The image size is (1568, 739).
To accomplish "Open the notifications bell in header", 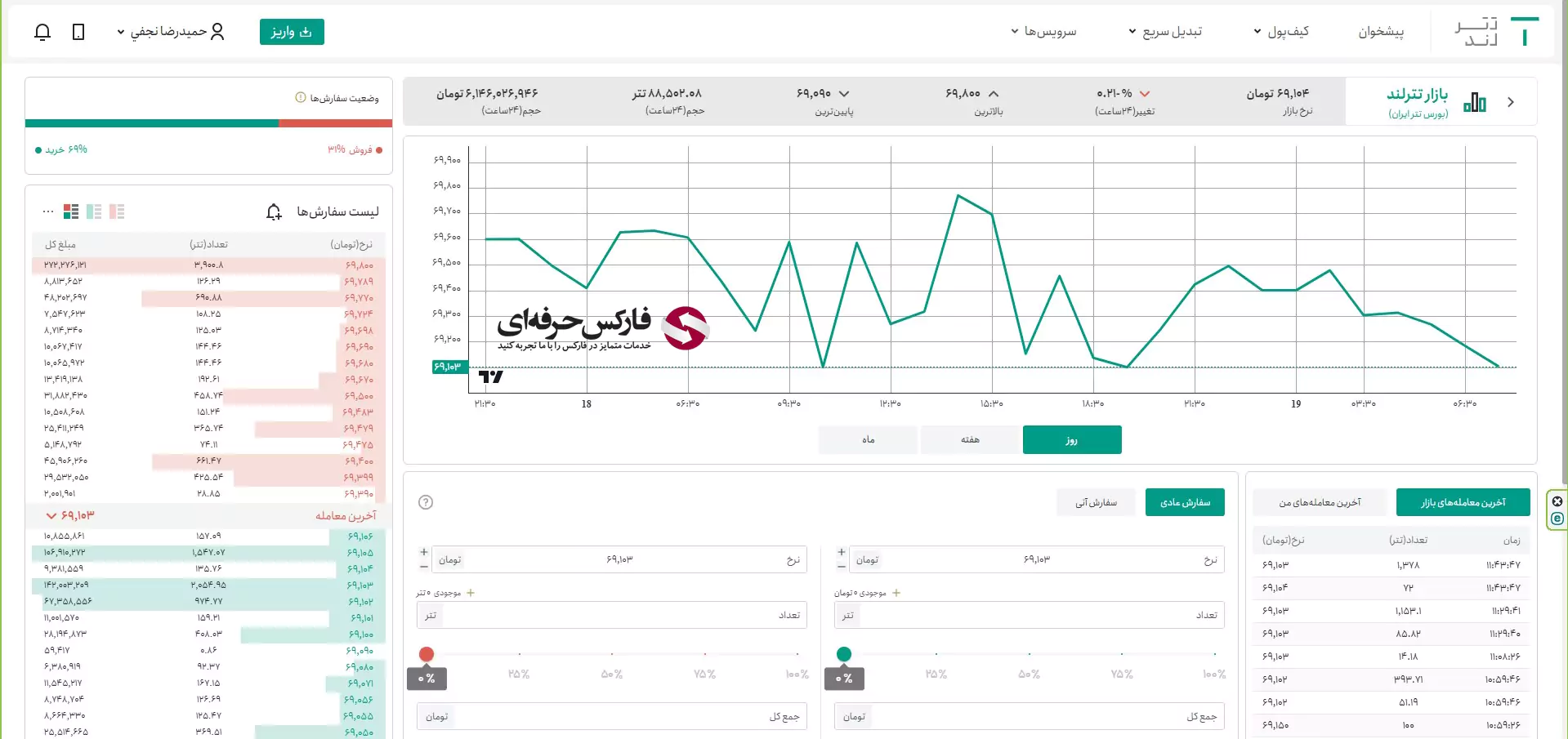I will coord(42,32).
